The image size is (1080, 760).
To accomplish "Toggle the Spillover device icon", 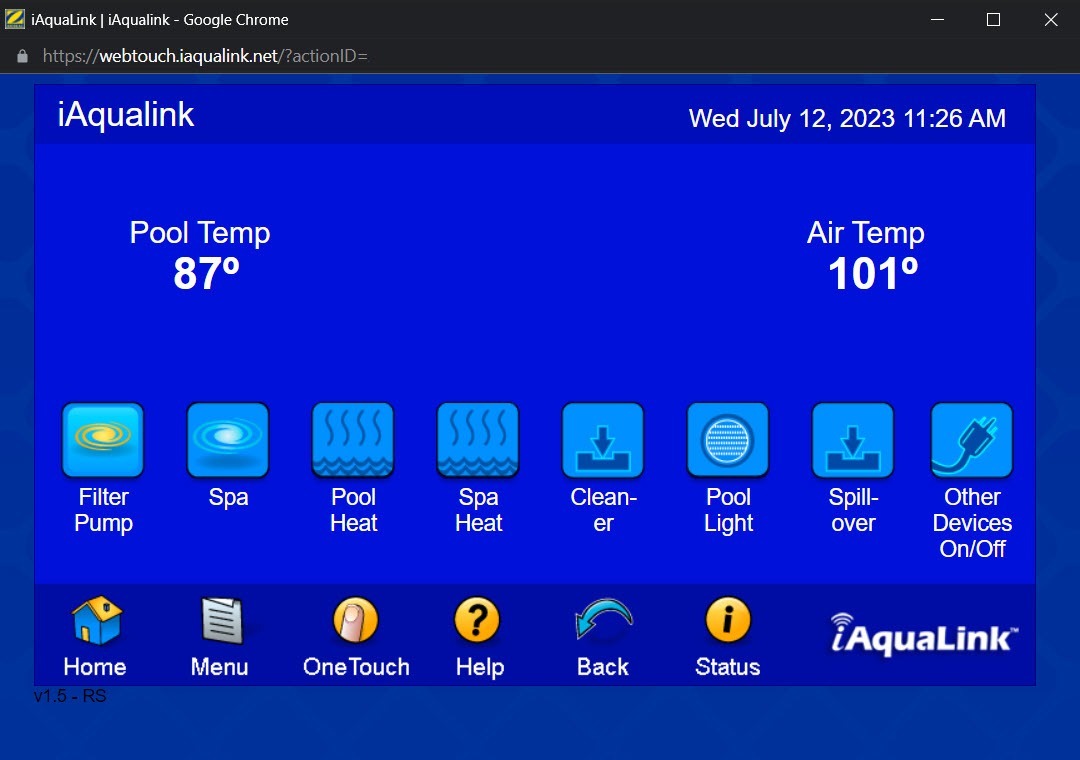I will pos(853,440).
